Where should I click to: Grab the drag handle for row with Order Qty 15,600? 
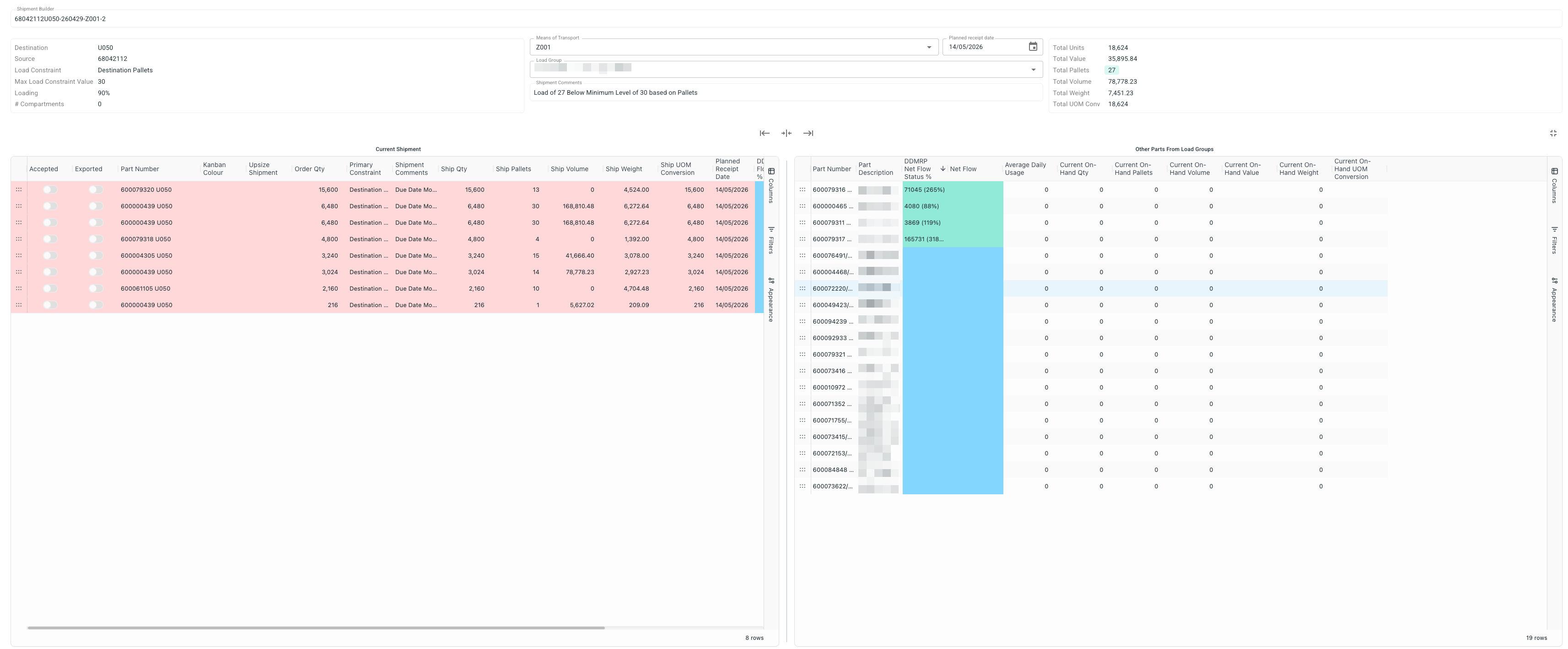[x=19, y=190]
